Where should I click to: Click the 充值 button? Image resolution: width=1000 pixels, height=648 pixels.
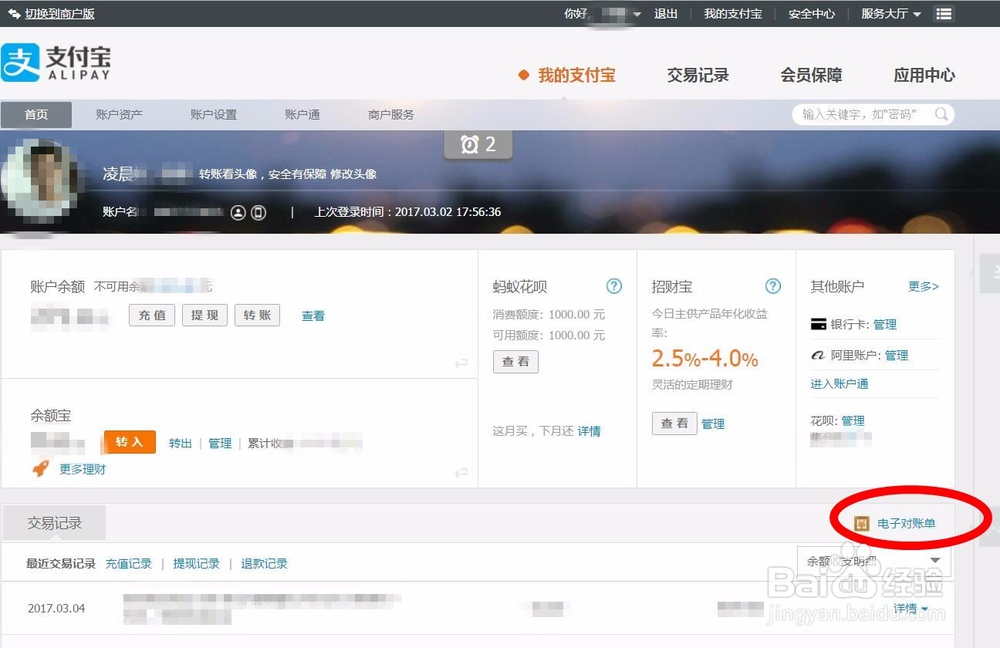tap(152, 315)
